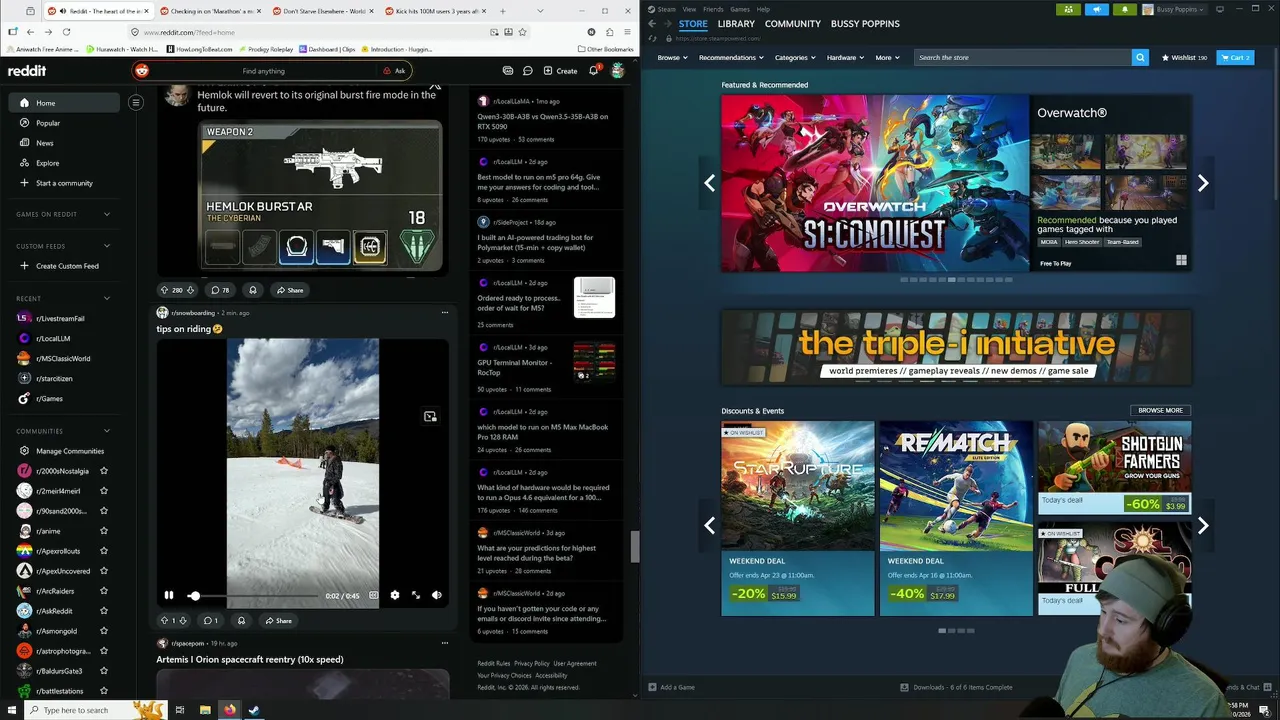The width and height of the screenshot is (1280, 720).
Task: Open Explore in Reddit sidebar
Action: pyautogui.click(x=47, y=163)
